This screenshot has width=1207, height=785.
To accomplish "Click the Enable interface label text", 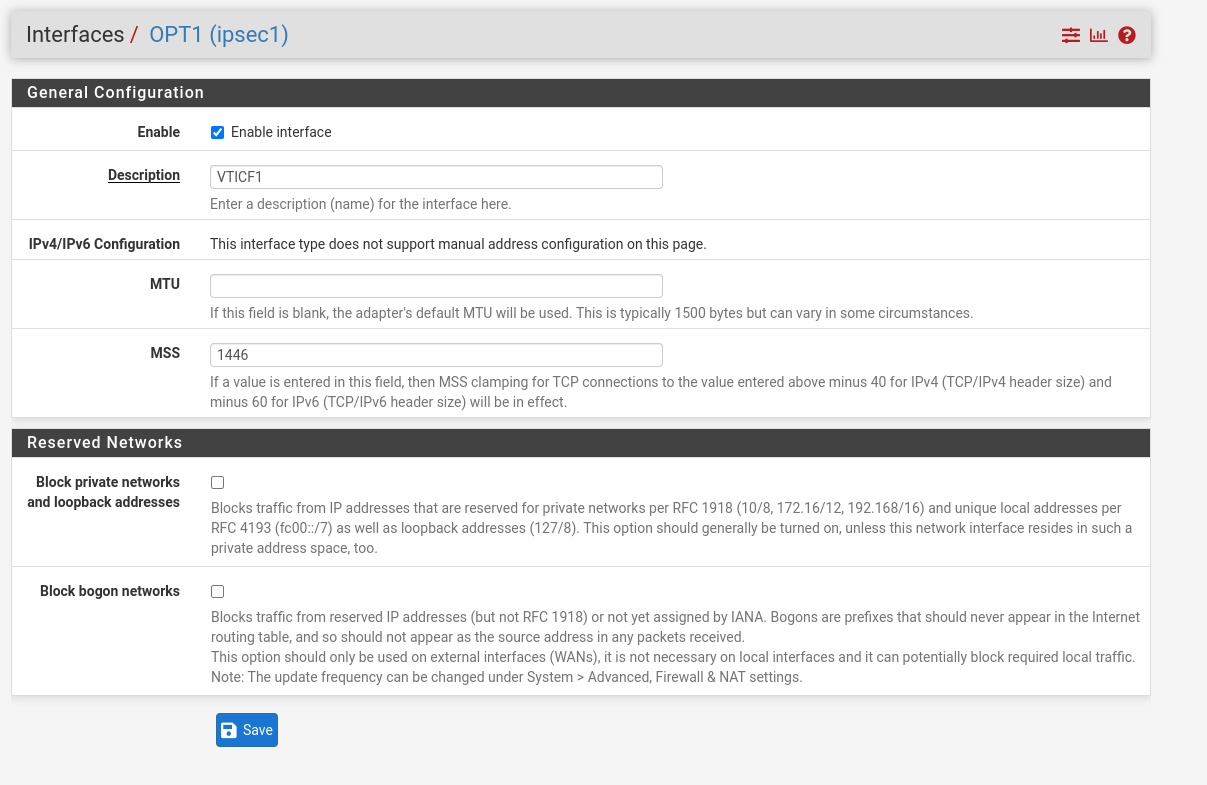I will (280, 131).
